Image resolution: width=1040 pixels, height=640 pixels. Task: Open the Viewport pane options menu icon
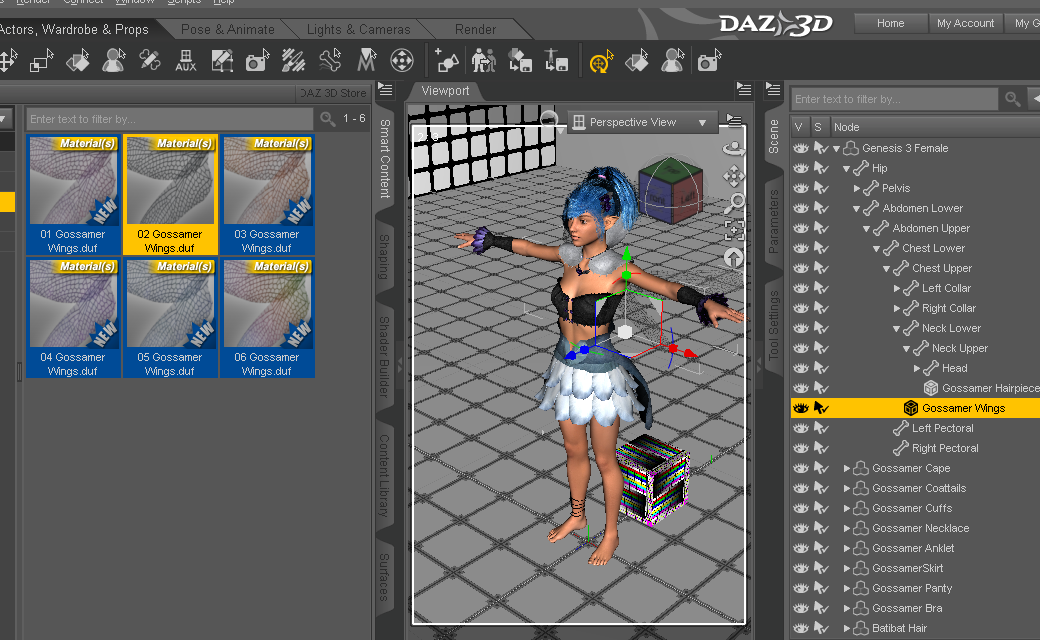744,90
